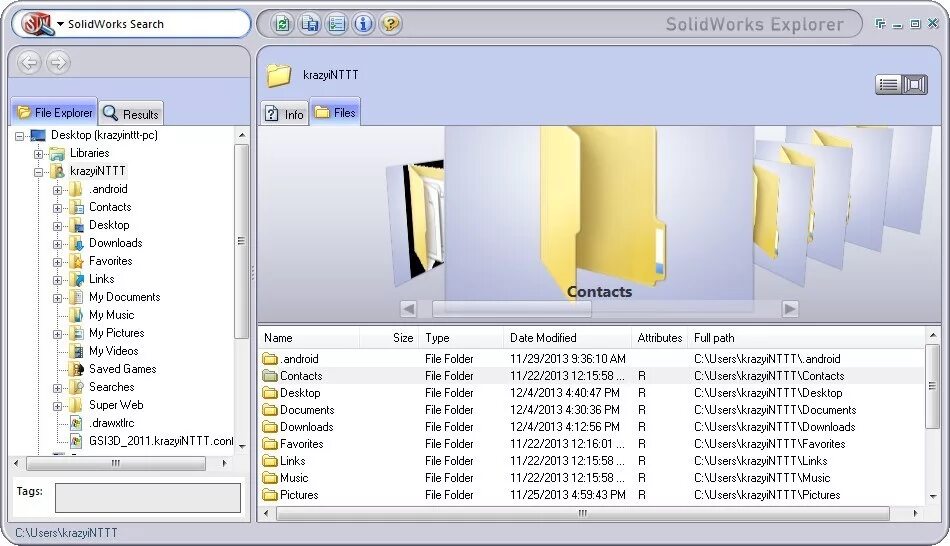This screenshot has width=950, height=546.
Task: Click the SolidWorks Search logo icon
Action: (38, 24)
